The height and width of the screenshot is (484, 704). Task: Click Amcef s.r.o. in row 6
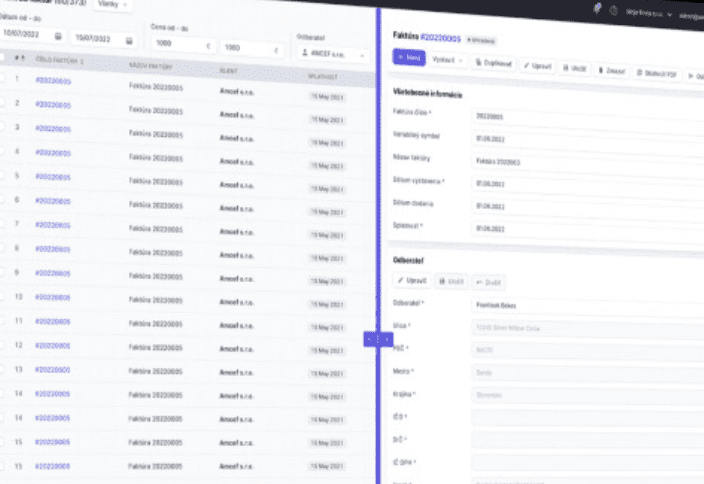[237, 208]
